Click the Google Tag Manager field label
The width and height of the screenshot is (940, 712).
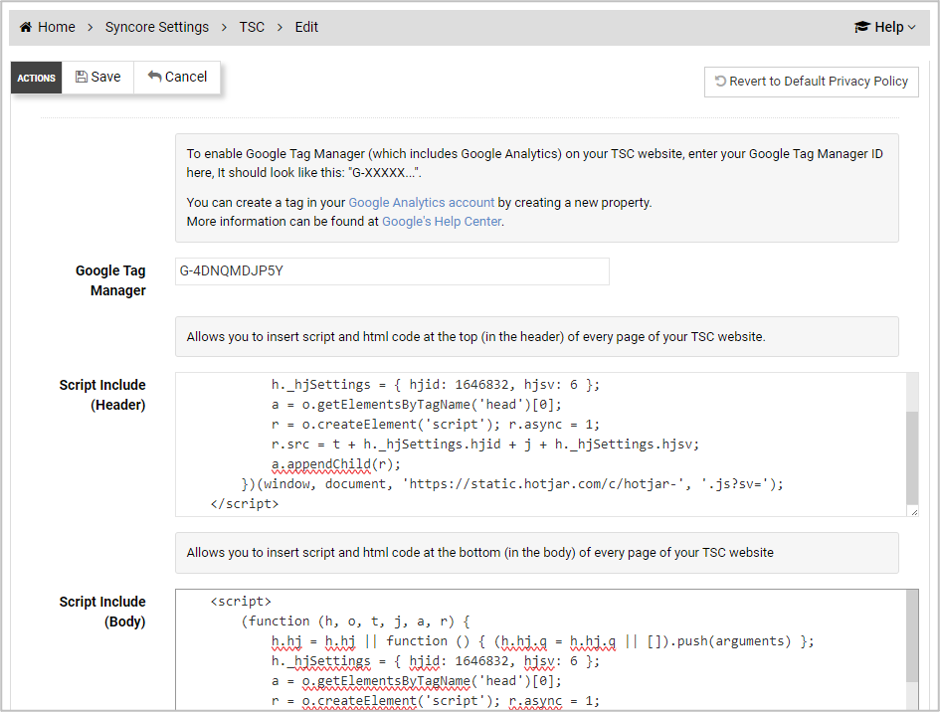(x=111, y=280)
